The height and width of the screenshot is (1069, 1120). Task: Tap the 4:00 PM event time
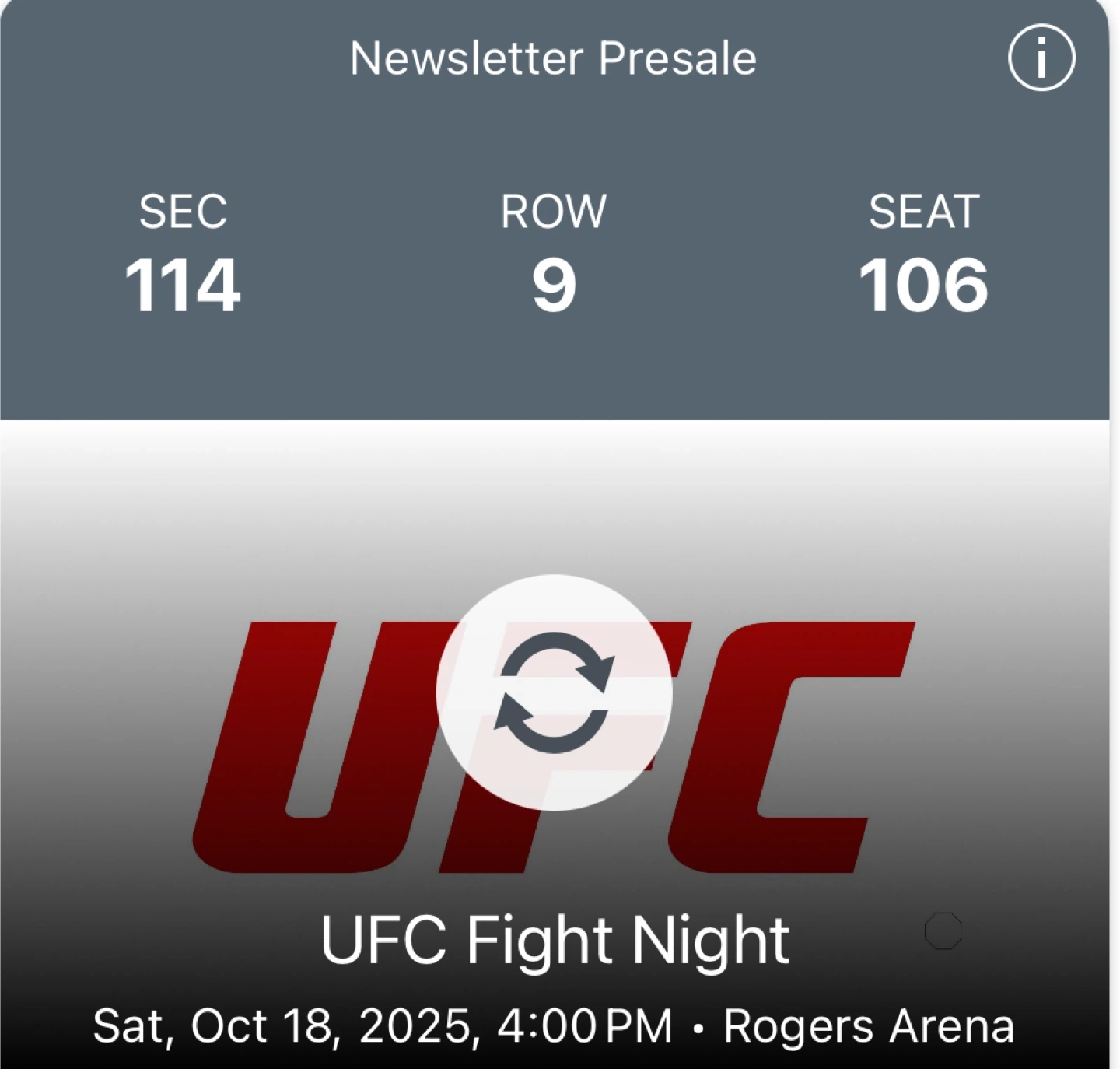[585, 1026]
